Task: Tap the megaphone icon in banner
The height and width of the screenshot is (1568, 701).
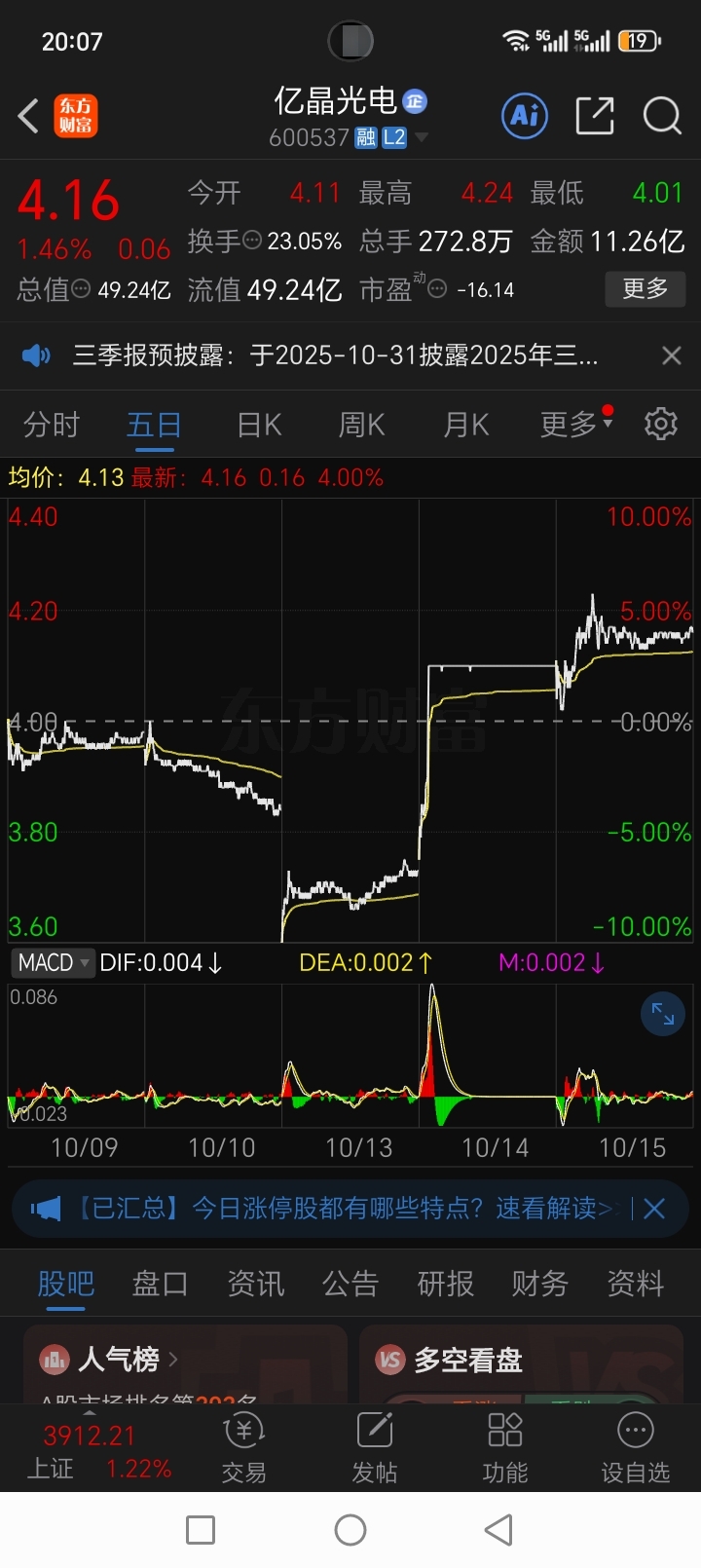Action: [46, 1209]
